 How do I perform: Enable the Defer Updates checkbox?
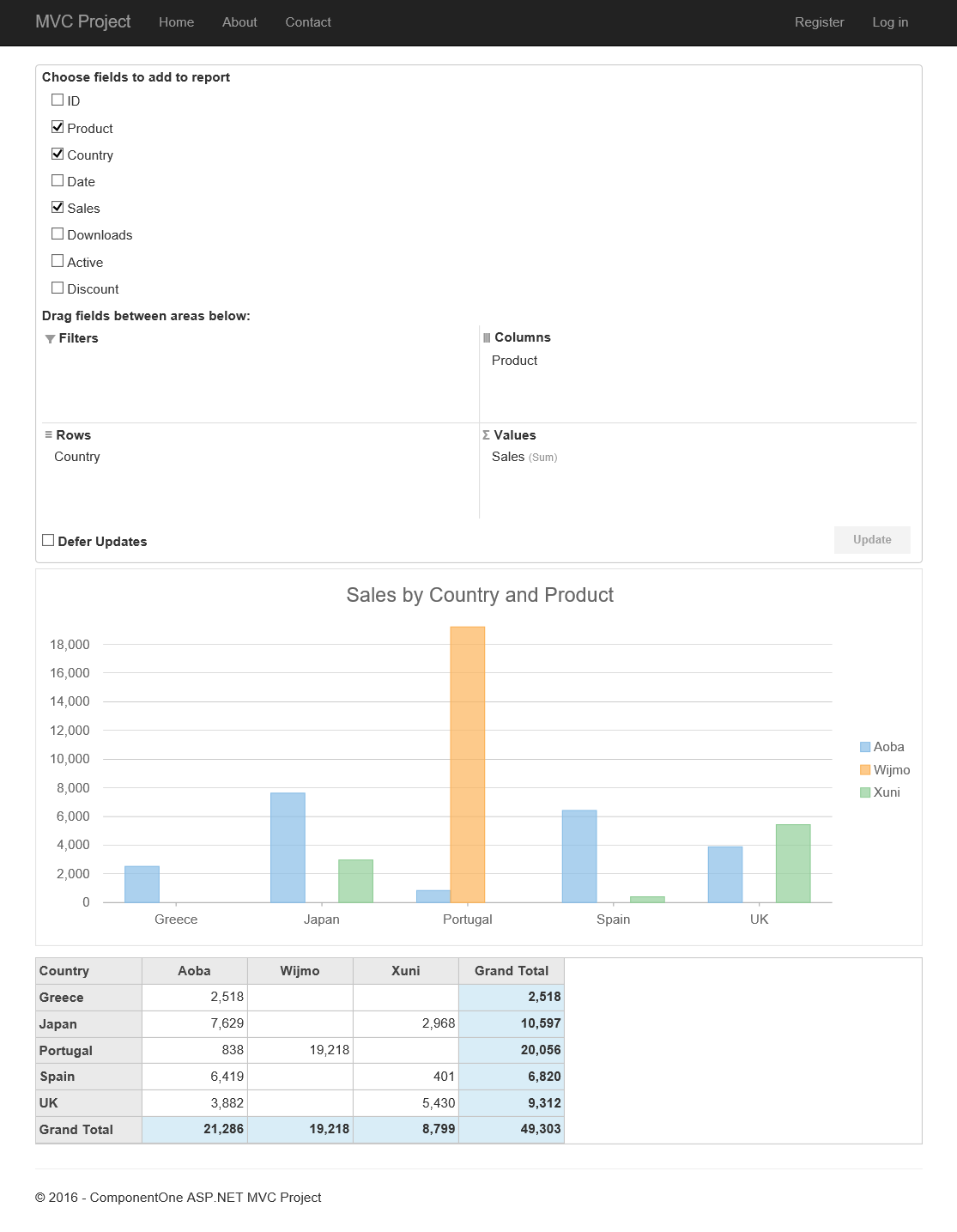(x=48, y=540)
